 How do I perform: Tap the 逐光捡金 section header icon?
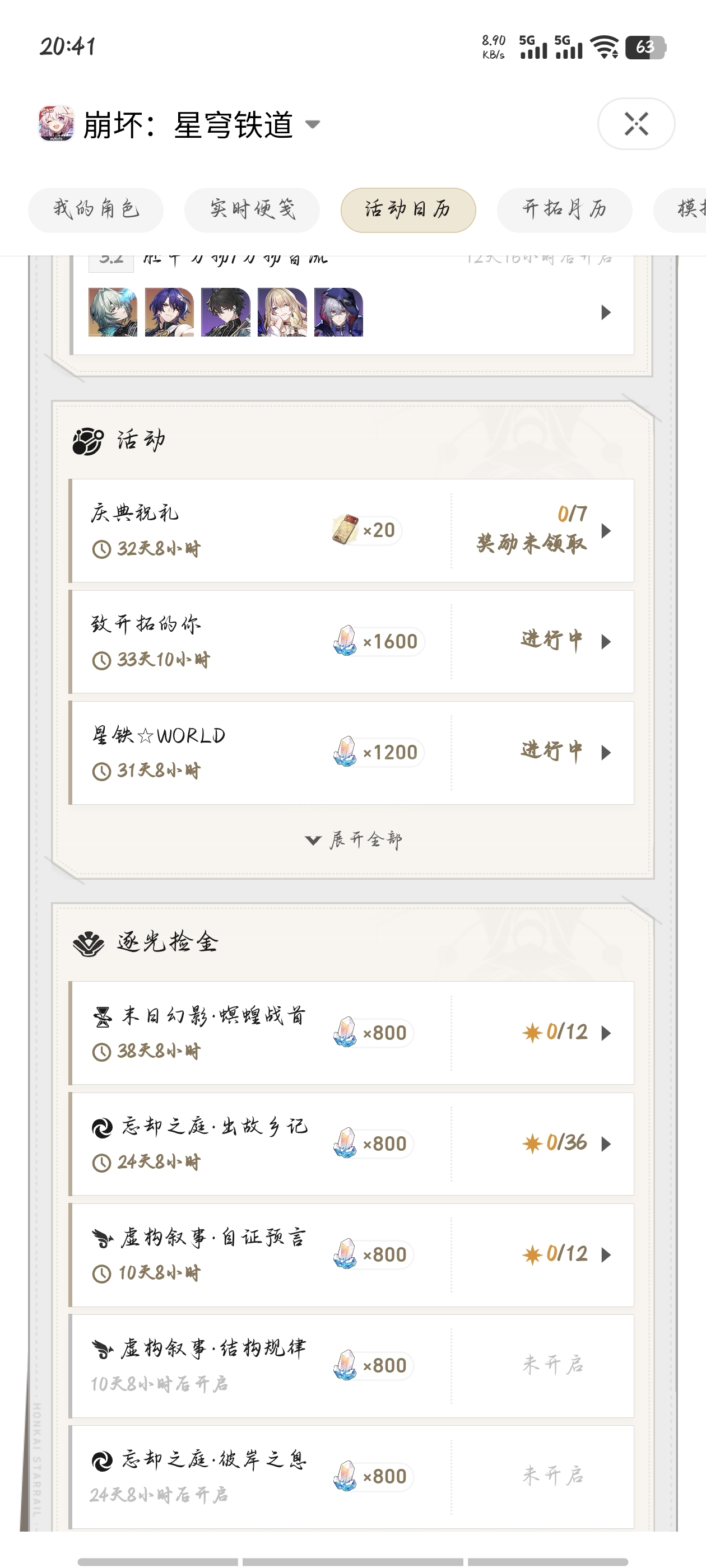[89, 944]
